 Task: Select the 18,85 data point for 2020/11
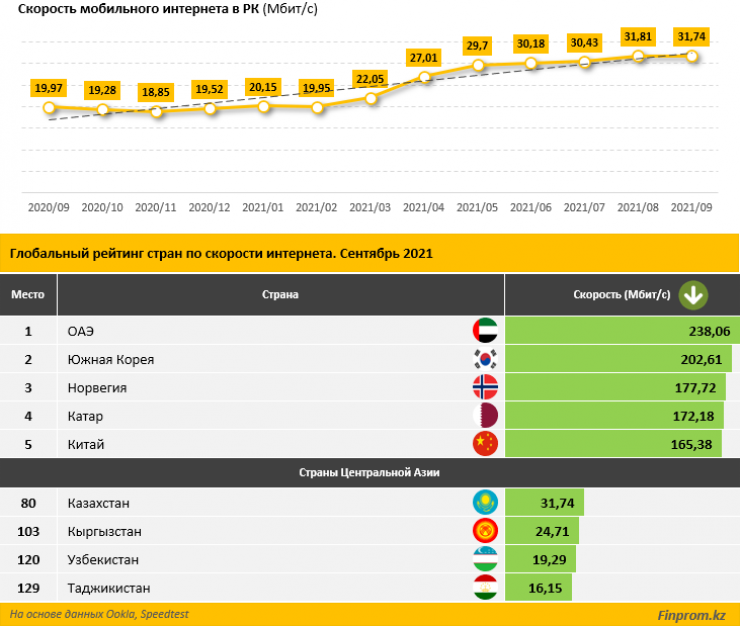click(156, 111)
